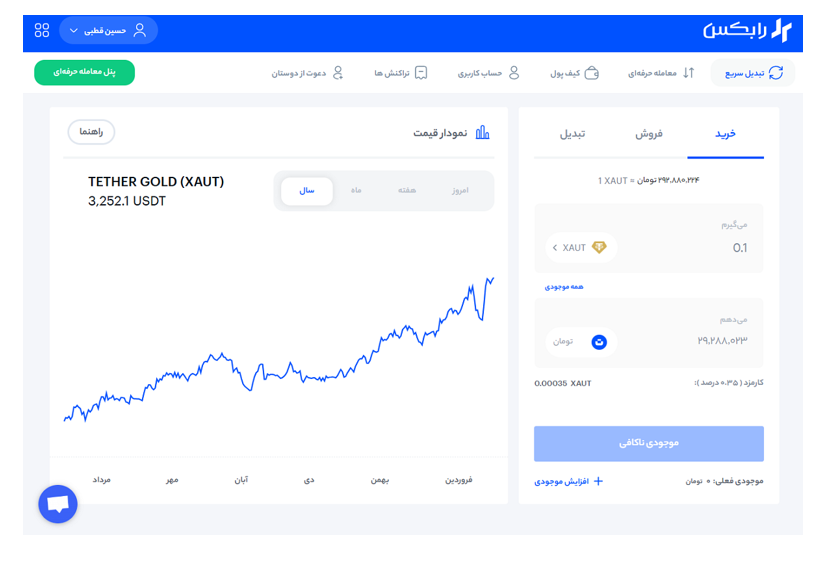The image size is (837, 562).
Task: Click the راهنما help button
Action: [91, 132]
